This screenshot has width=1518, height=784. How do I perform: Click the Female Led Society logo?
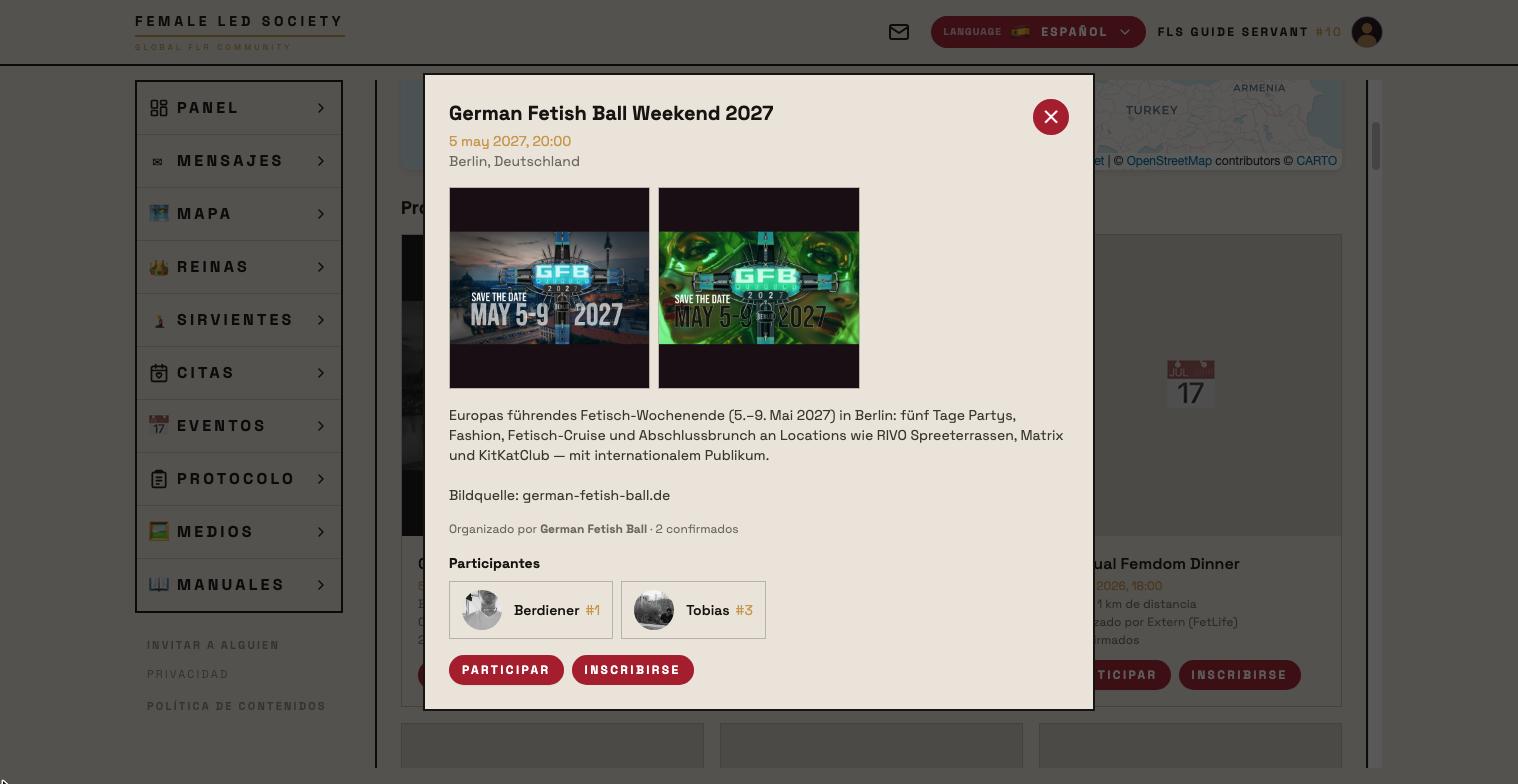click(239, 32)
